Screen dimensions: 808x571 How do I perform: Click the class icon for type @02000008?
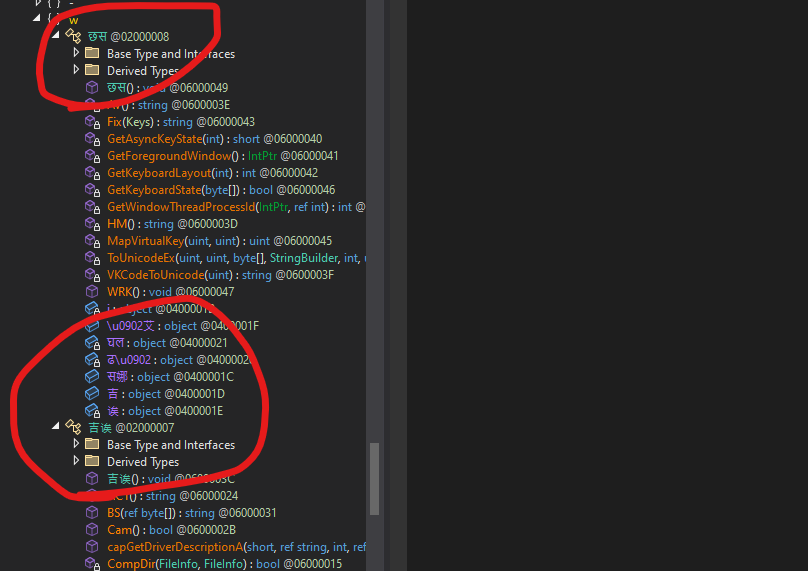tap(73, 37)
